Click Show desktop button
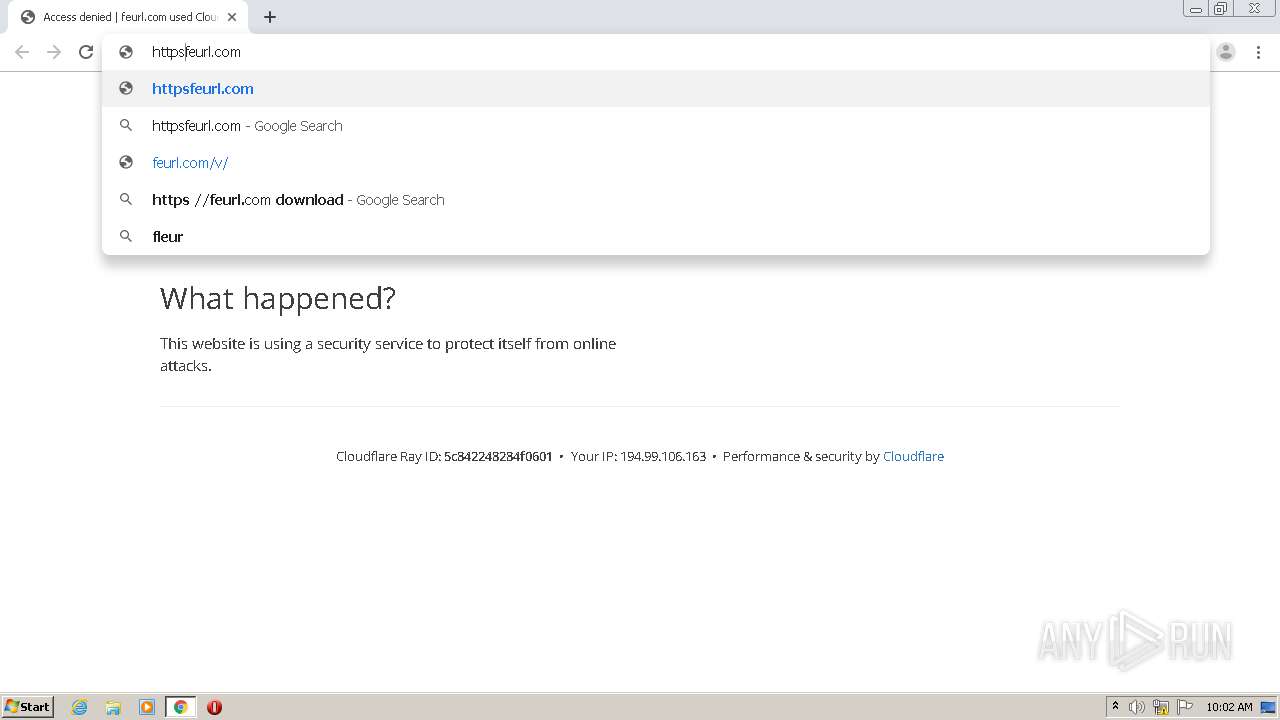Screen dimensions: 1280x720 (1269, 707)
